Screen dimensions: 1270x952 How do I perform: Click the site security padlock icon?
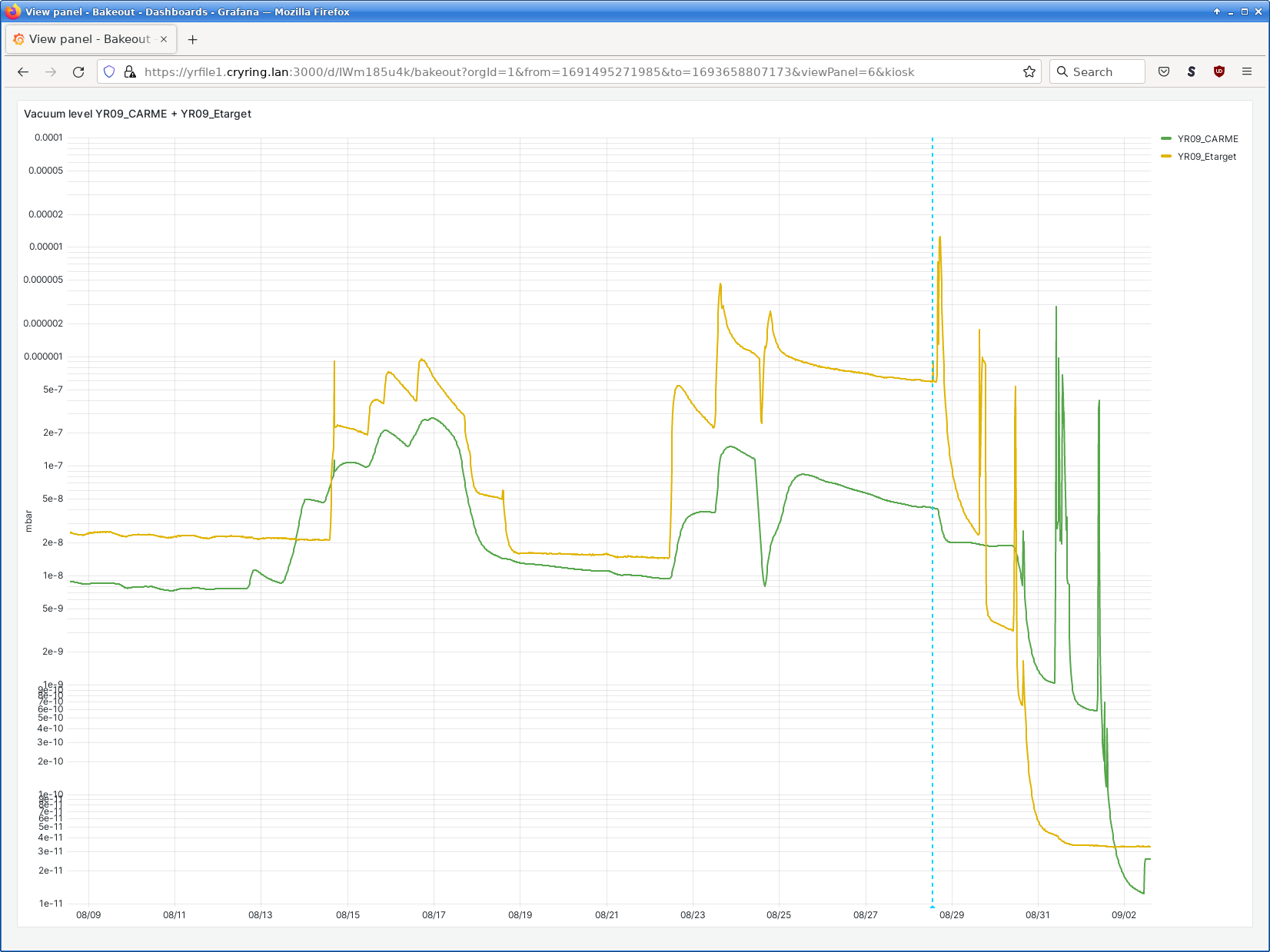130,71
